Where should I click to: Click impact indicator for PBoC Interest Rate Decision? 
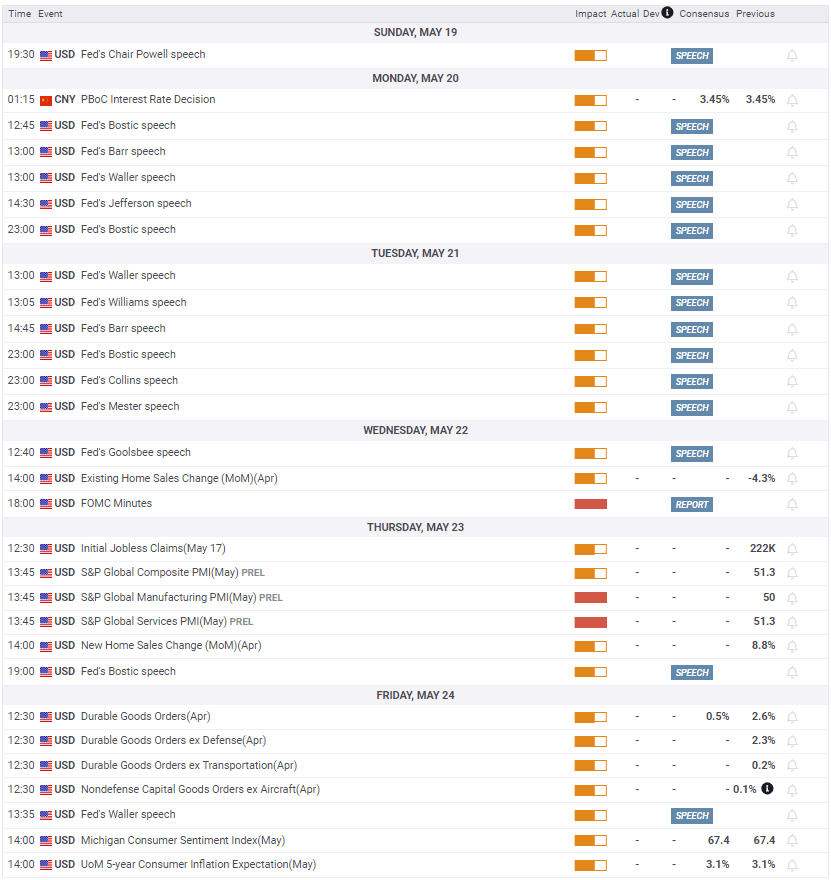point(590,100)
